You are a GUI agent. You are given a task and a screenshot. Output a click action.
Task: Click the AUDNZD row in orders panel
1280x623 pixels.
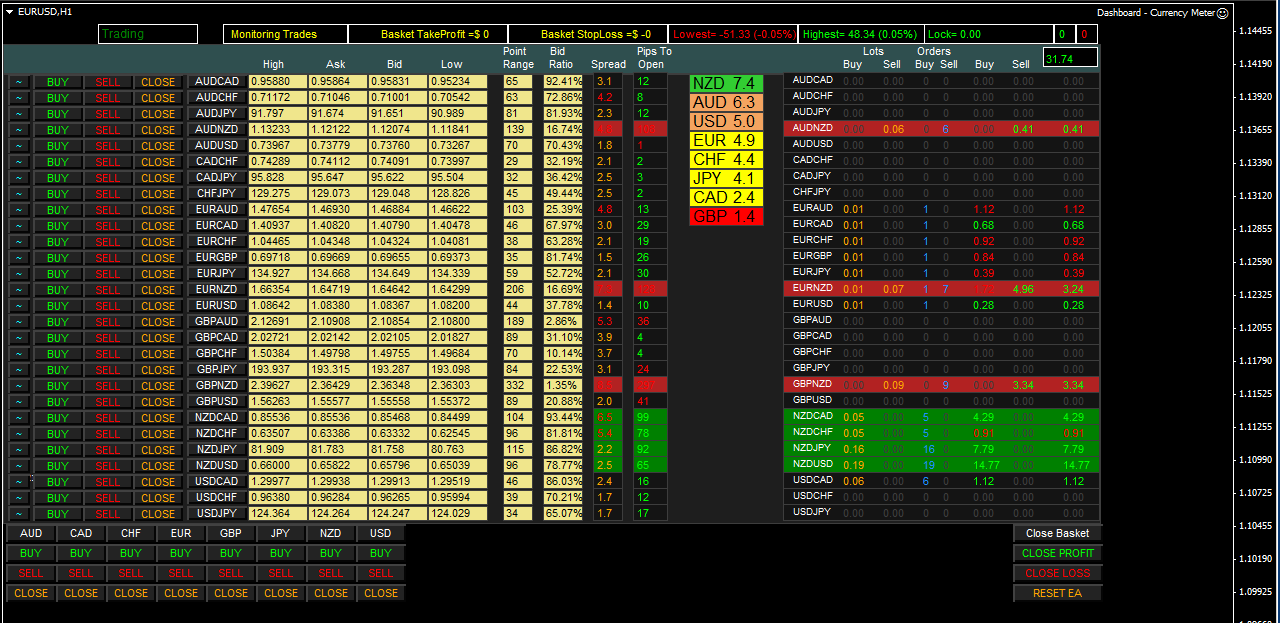tap(941, 129)
